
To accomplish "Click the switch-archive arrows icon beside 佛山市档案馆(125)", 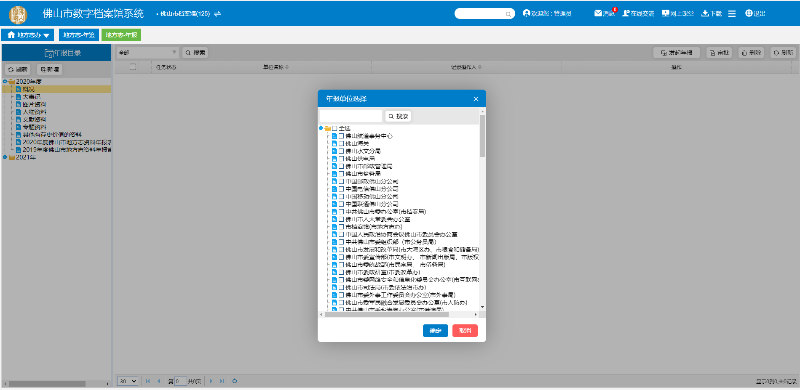I will pyautogui.click(x=218, y=14).
